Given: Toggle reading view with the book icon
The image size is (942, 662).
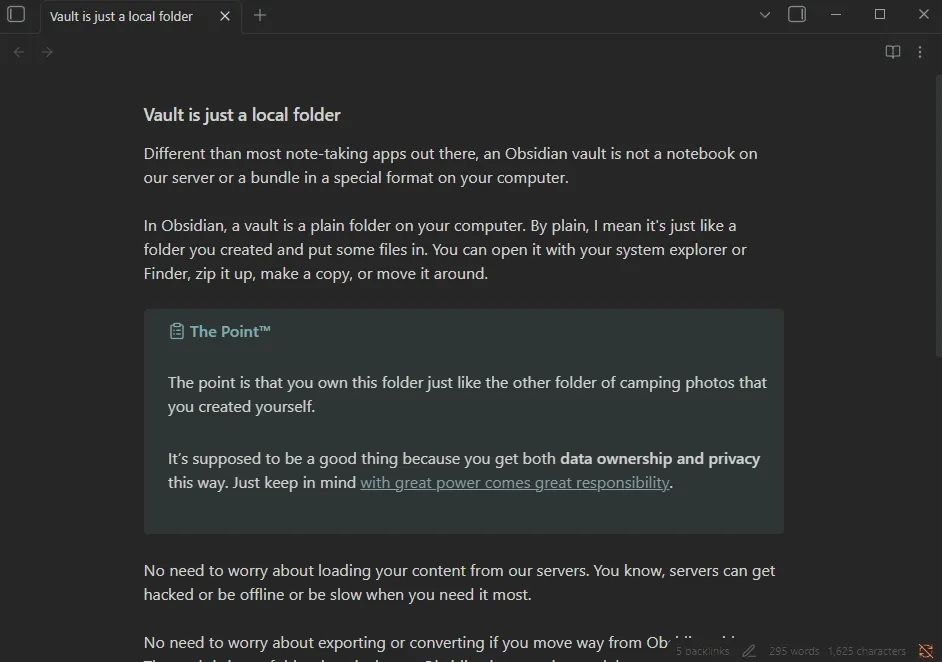Looking at the screenshot, I should tap(892, 51).
